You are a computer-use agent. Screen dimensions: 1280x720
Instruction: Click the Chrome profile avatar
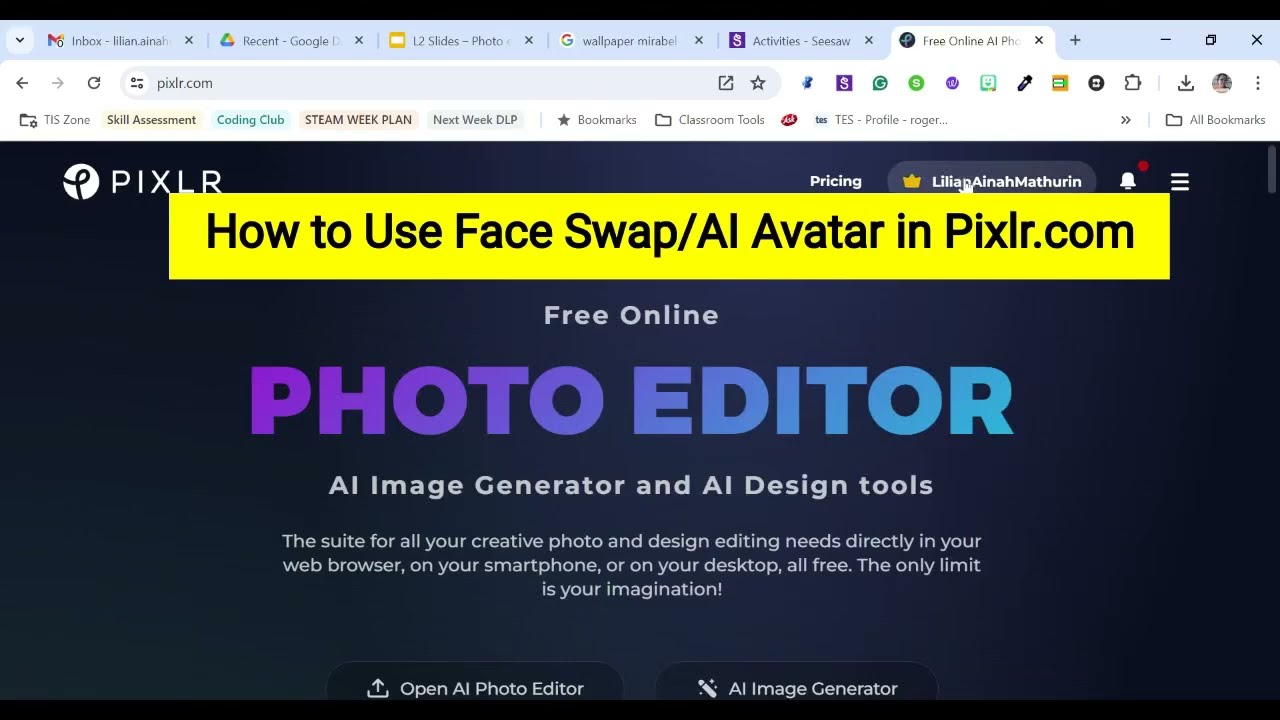1222,83
